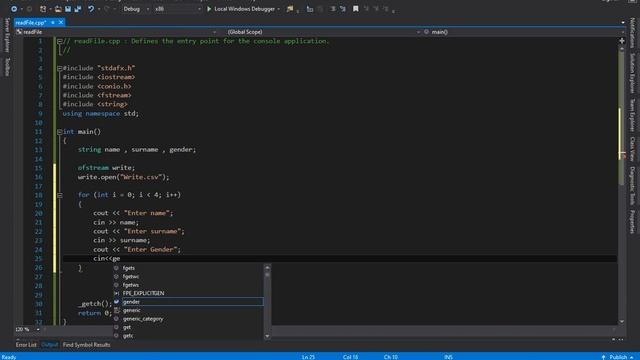The height and width of the screenshot is (360, 640).
Task: Click the "Write.csv" string on line 16
Action: pyautogui.click(x=141, y=177)
